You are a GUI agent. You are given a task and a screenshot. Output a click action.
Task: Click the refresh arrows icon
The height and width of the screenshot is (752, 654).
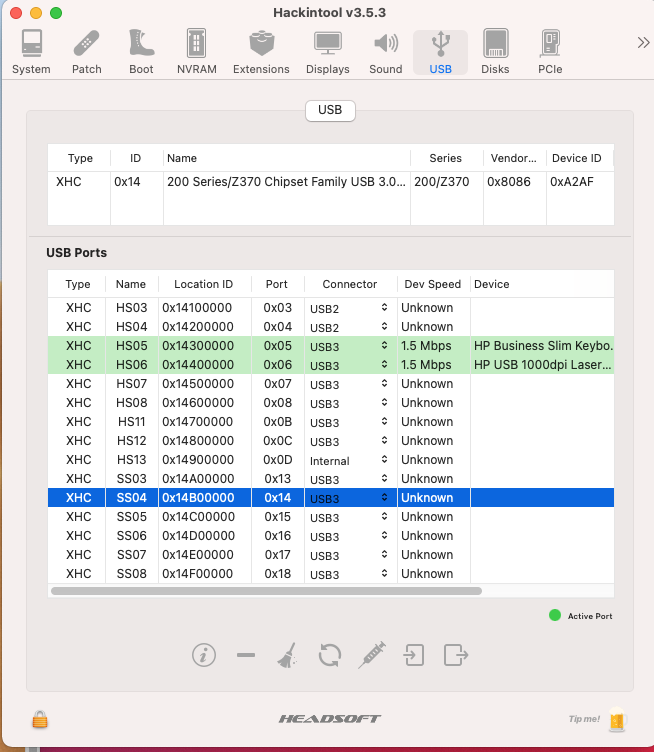(x=330, y=655)
